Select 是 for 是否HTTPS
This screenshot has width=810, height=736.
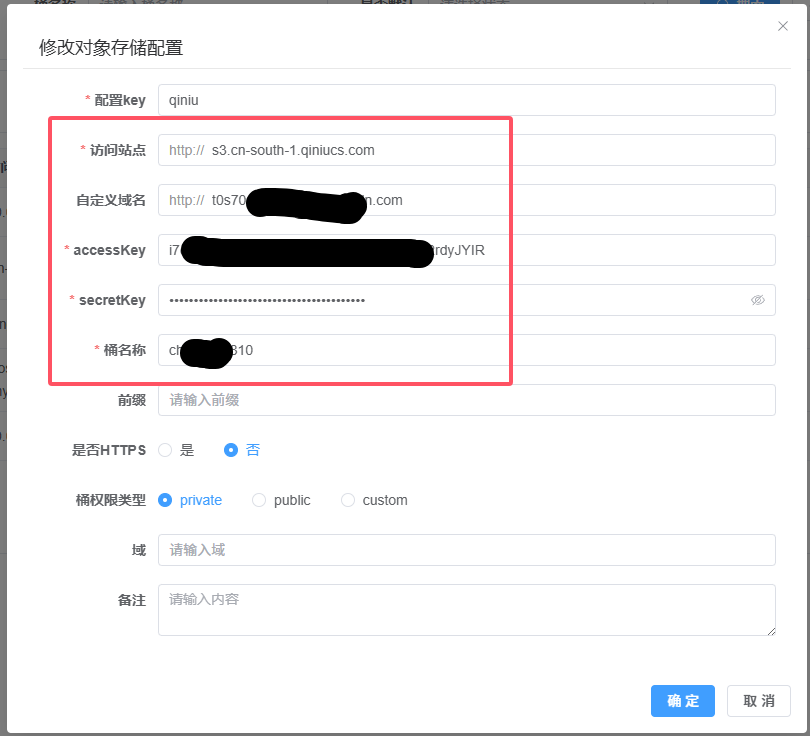177,450
